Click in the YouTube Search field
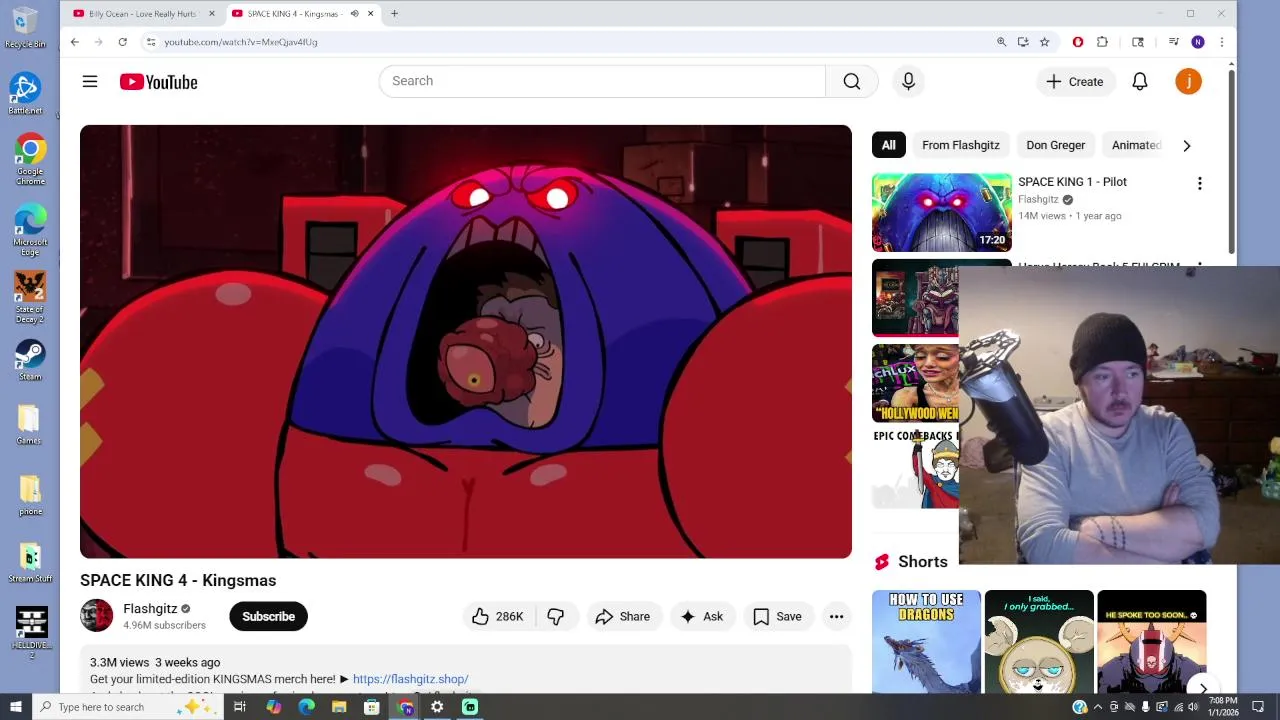 point(602,81)
